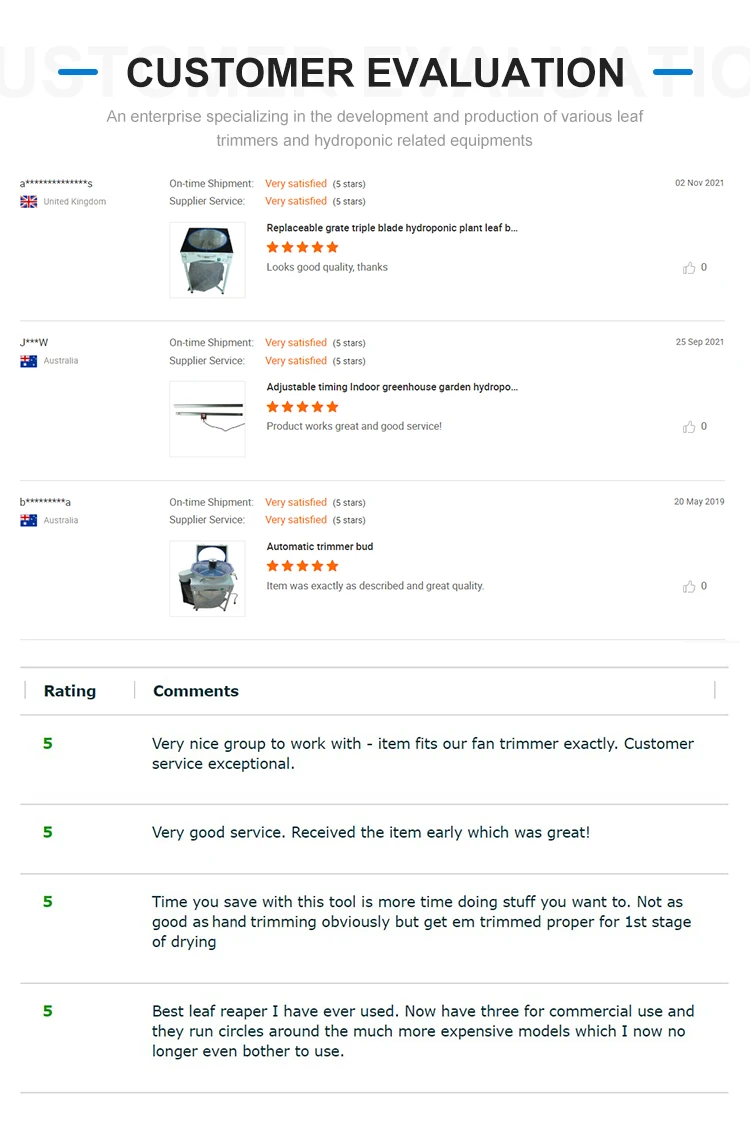Click the United Kingdom flag icon
Image resolution: width=750 pixels, height=1140 pixels.
coord(29,202)
